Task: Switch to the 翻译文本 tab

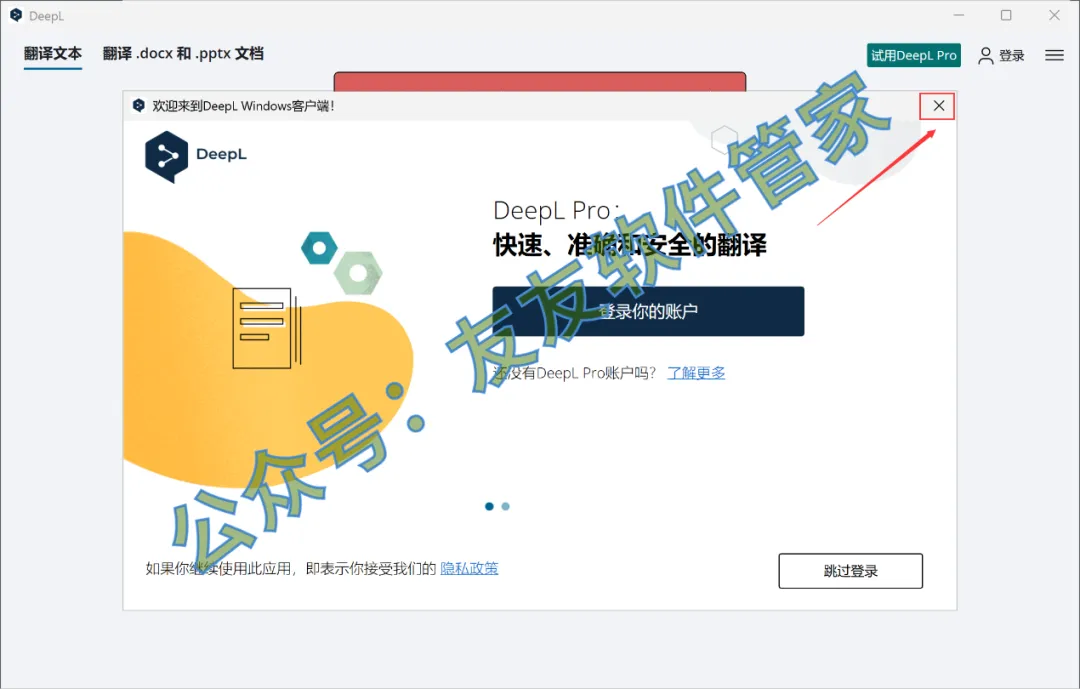Action: [x=52, y=54]
